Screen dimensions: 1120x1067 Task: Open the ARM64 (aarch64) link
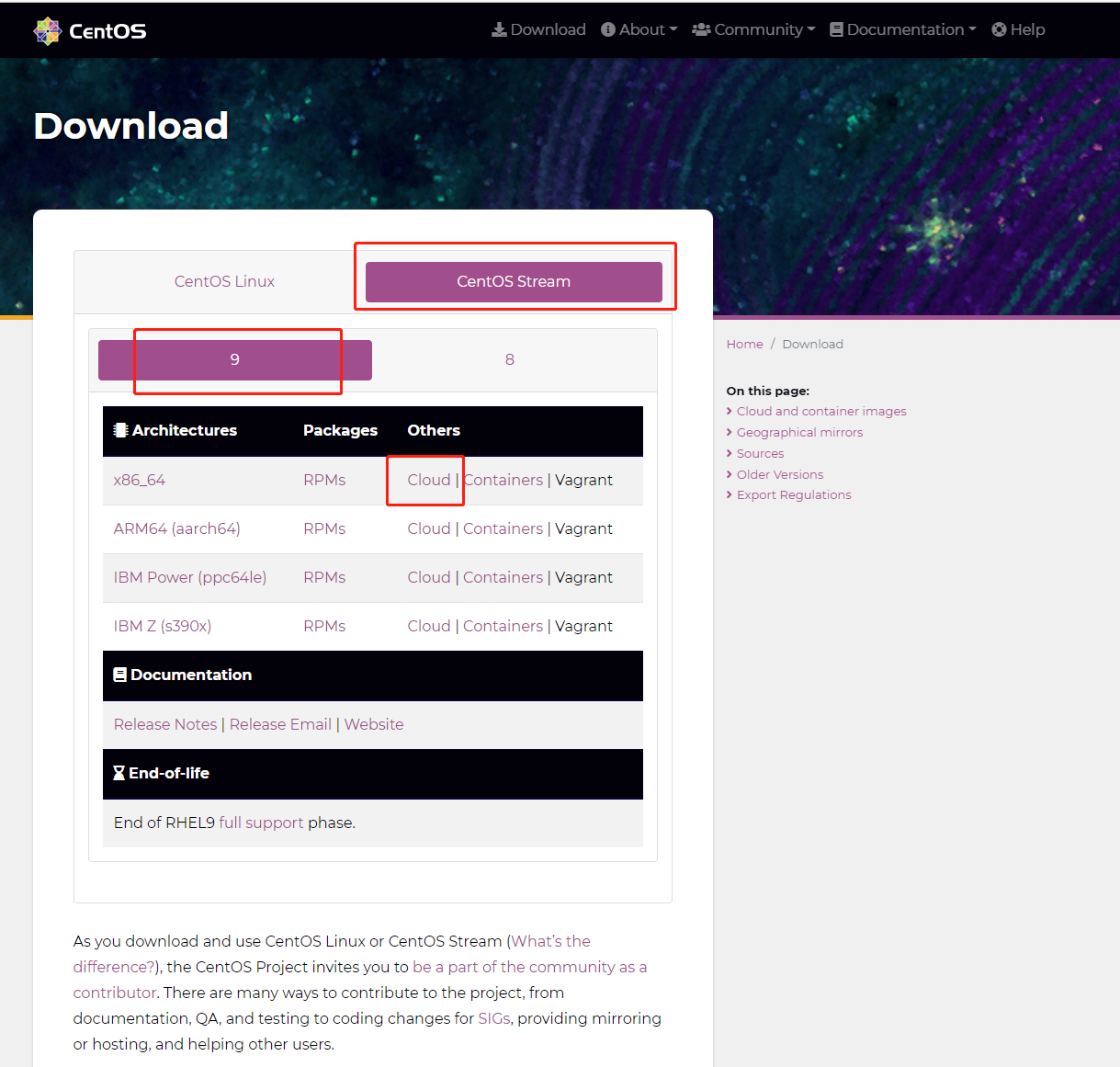tap(177, 528)
